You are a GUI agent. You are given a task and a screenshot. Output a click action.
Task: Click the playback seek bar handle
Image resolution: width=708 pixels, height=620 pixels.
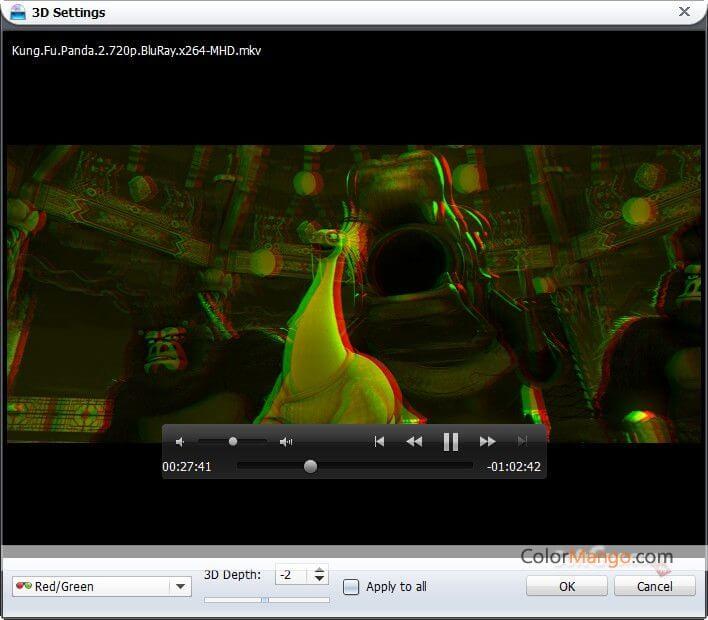pos(310,466)
